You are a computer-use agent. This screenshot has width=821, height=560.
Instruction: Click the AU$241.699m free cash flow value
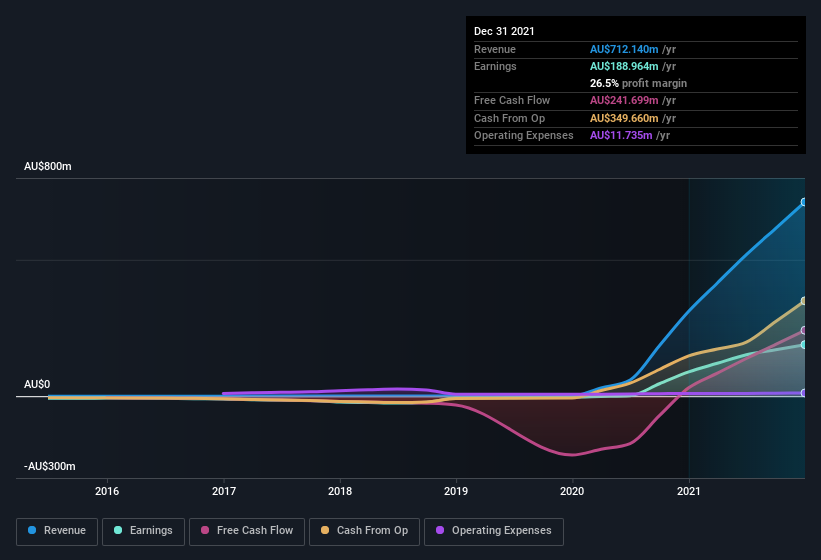pyautogui.click(x=624, y=100)
